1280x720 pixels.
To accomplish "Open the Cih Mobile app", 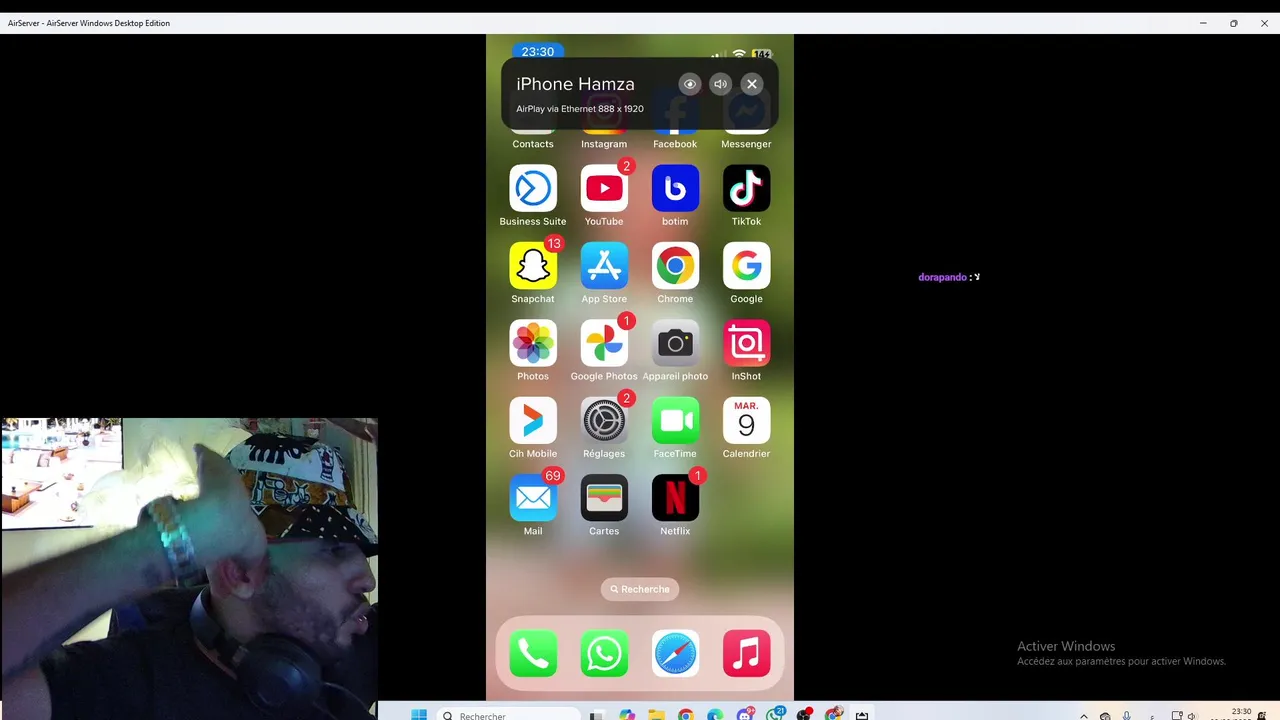I will tap(533, 421).
